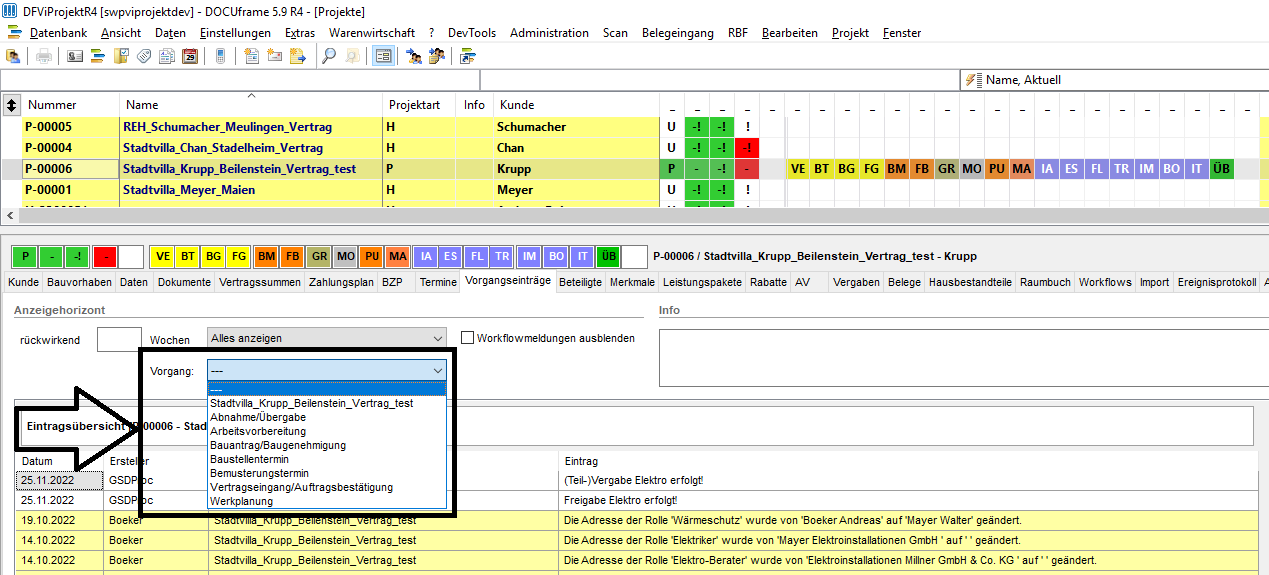
Task: Click the new envelope message icon
Action: [274, 56]
